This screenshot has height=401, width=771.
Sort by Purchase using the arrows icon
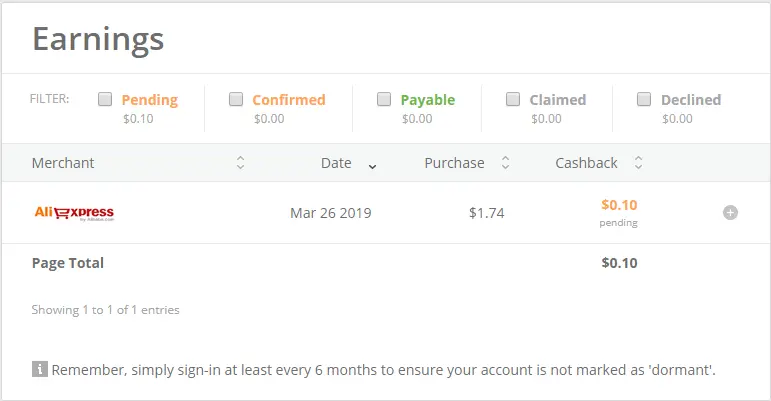tap(505, 163)
